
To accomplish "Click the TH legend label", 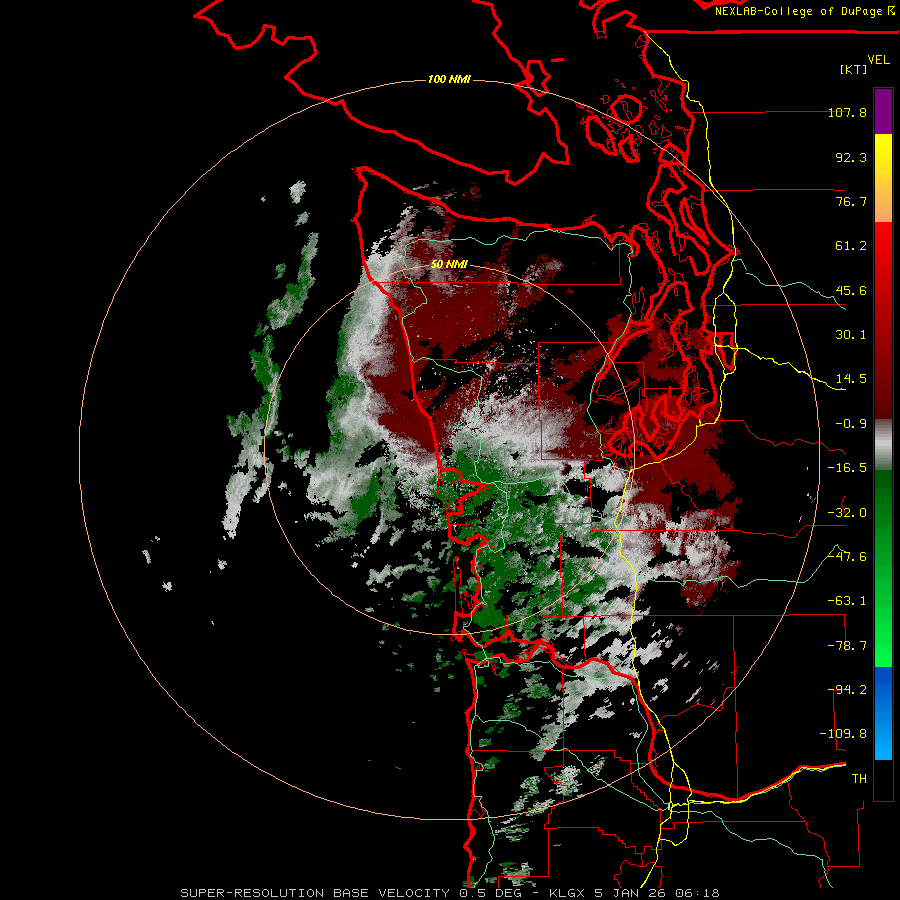I will click(859, 779).
